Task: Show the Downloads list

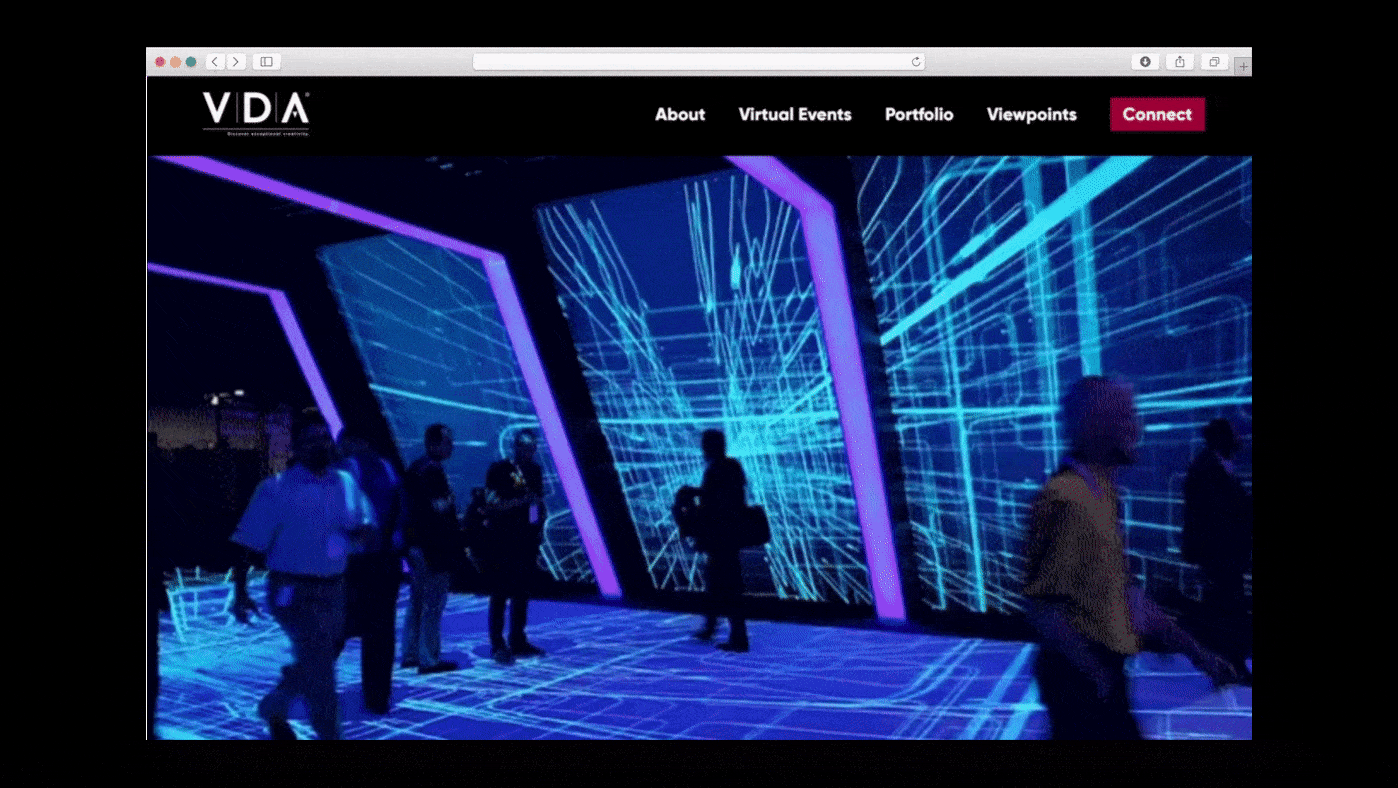Action: (x=1144, y=61)
